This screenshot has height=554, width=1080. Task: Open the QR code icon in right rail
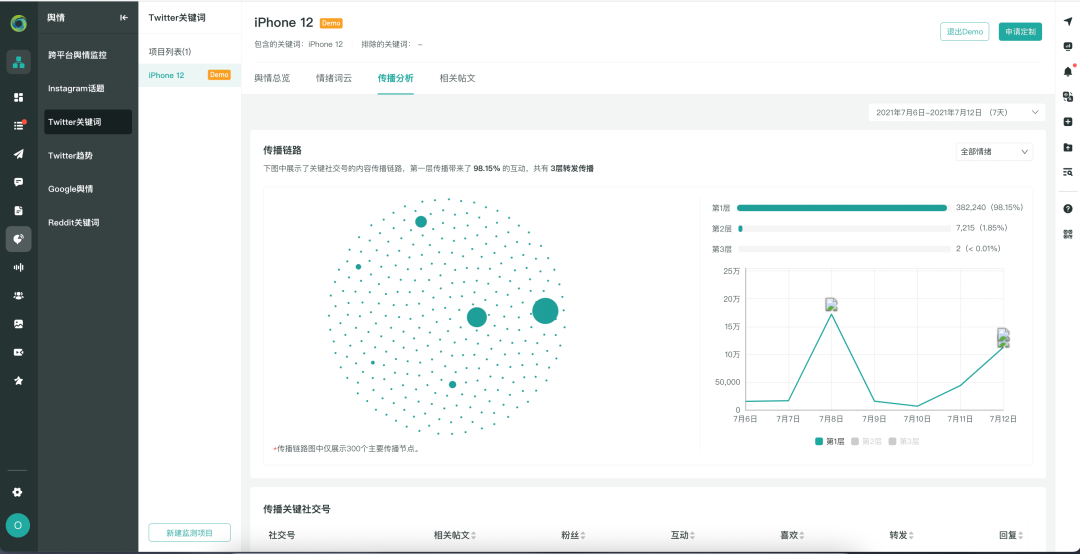[1068, 234]
